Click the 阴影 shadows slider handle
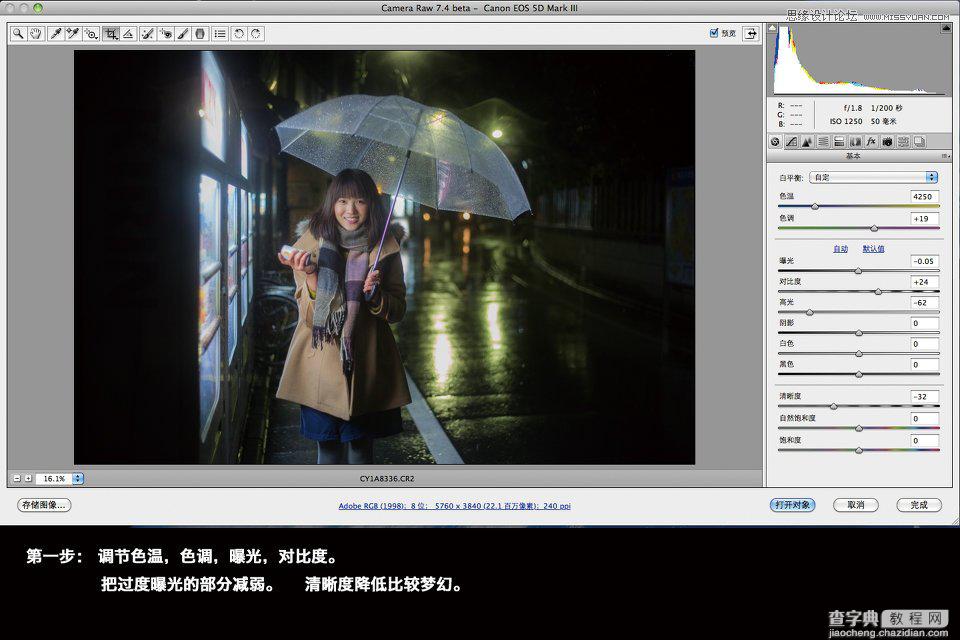The height and width of the screenshot is (640, 960). point(858,333)
